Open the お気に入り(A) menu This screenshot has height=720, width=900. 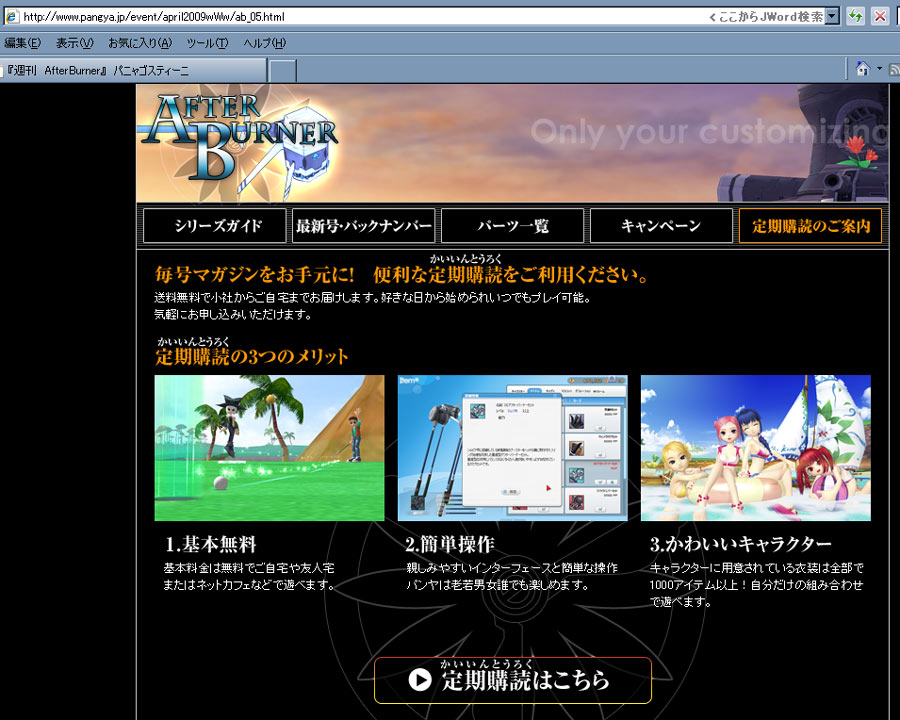140,43
